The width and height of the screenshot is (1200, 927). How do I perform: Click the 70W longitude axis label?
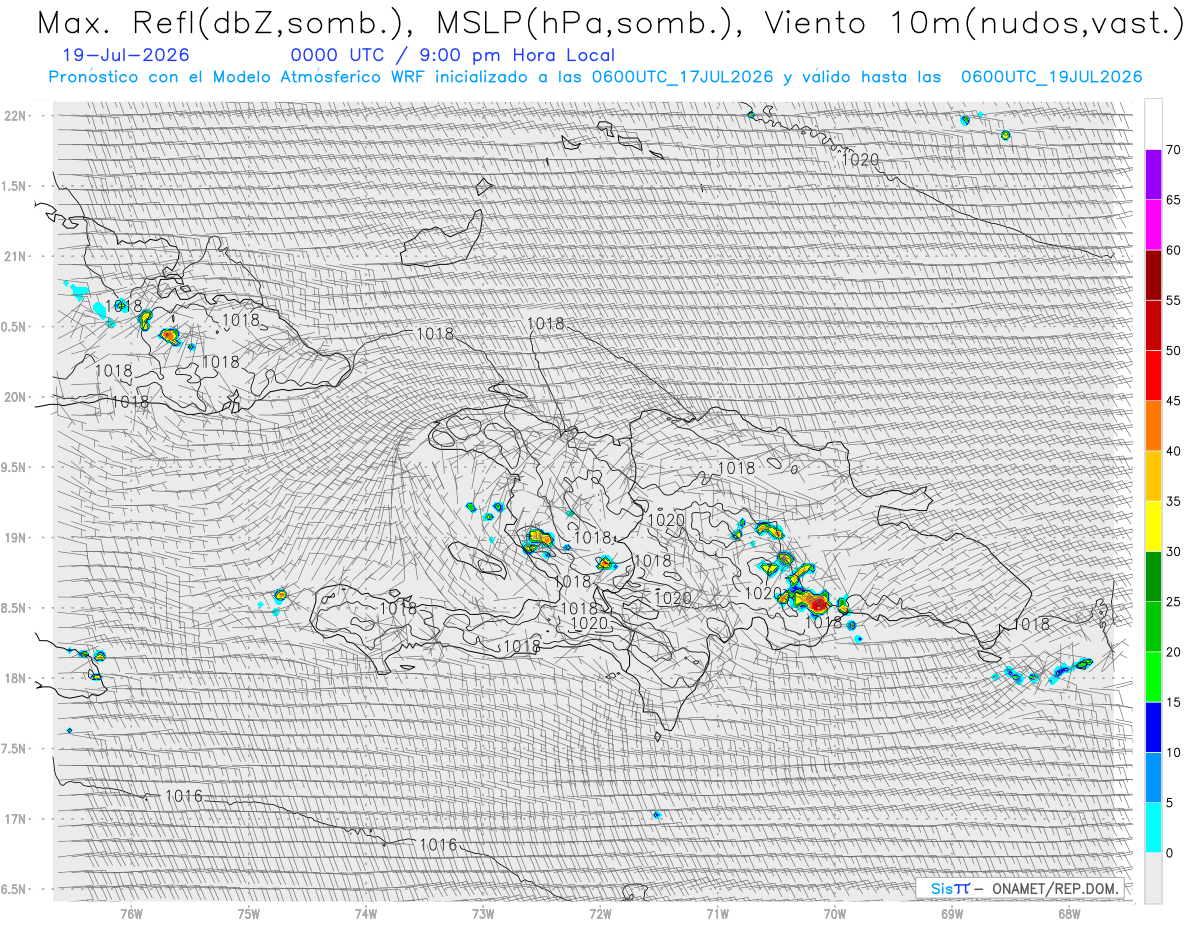coord(835,914)
